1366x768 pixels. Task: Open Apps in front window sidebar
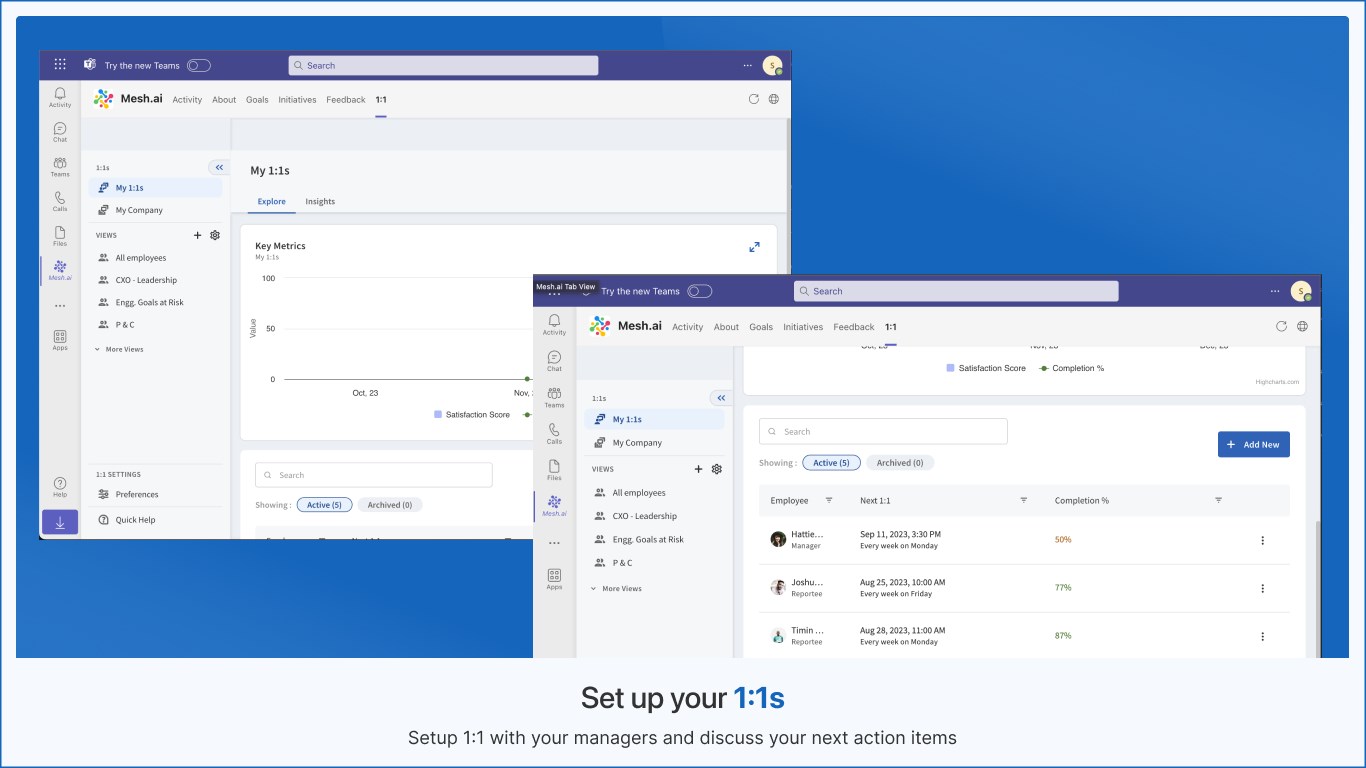[554, 579]
